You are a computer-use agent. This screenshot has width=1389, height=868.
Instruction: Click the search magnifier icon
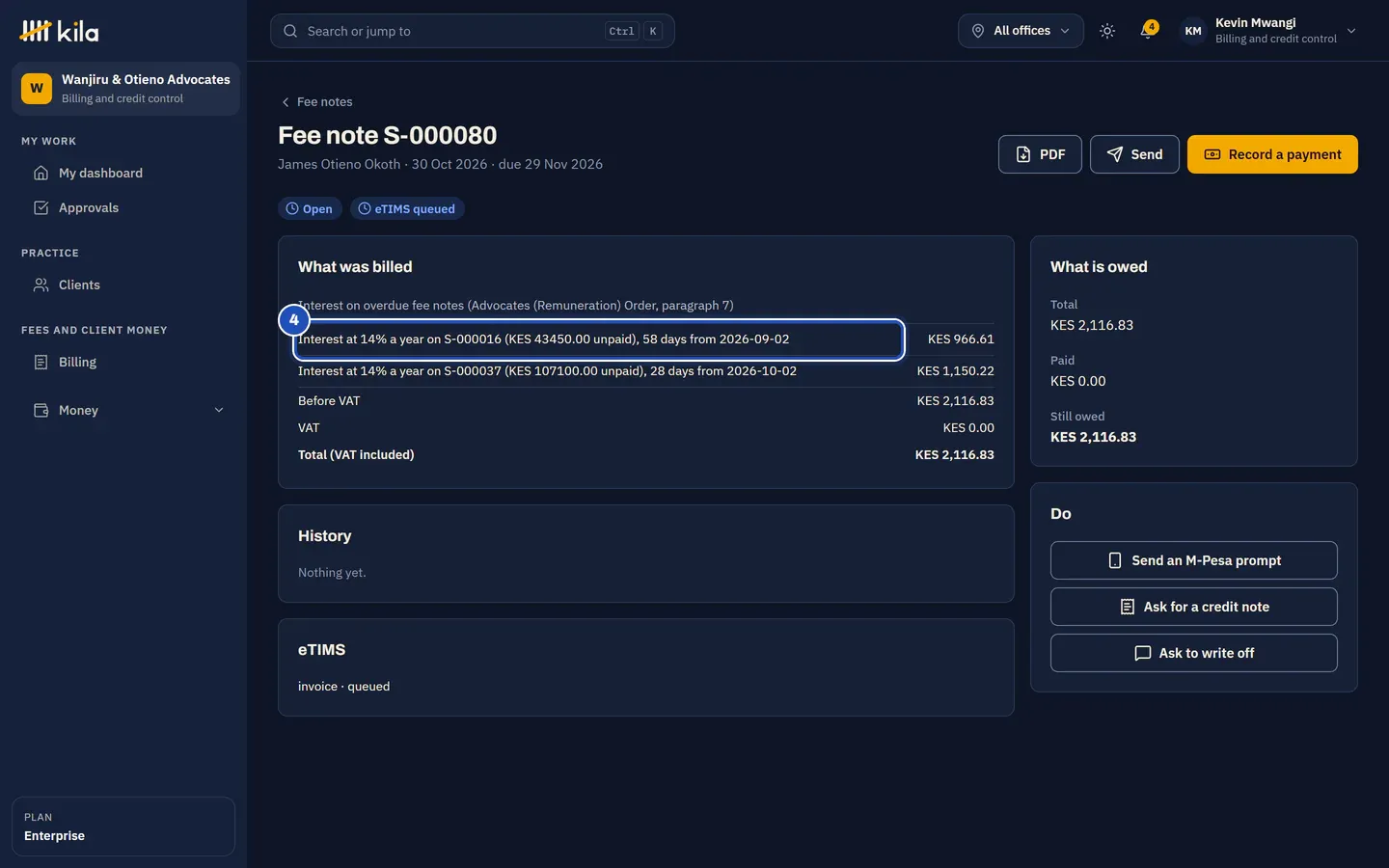pos(290,31)
